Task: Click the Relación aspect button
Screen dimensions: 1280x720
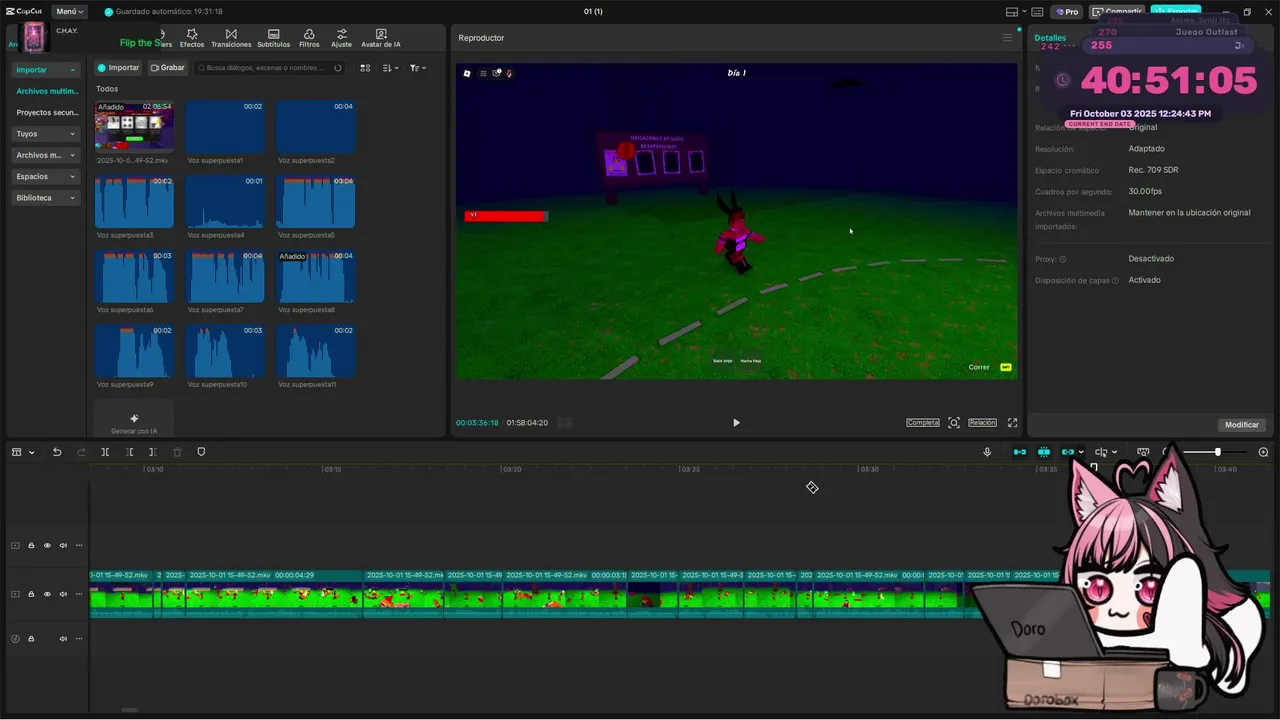Action: click(982, 423)
